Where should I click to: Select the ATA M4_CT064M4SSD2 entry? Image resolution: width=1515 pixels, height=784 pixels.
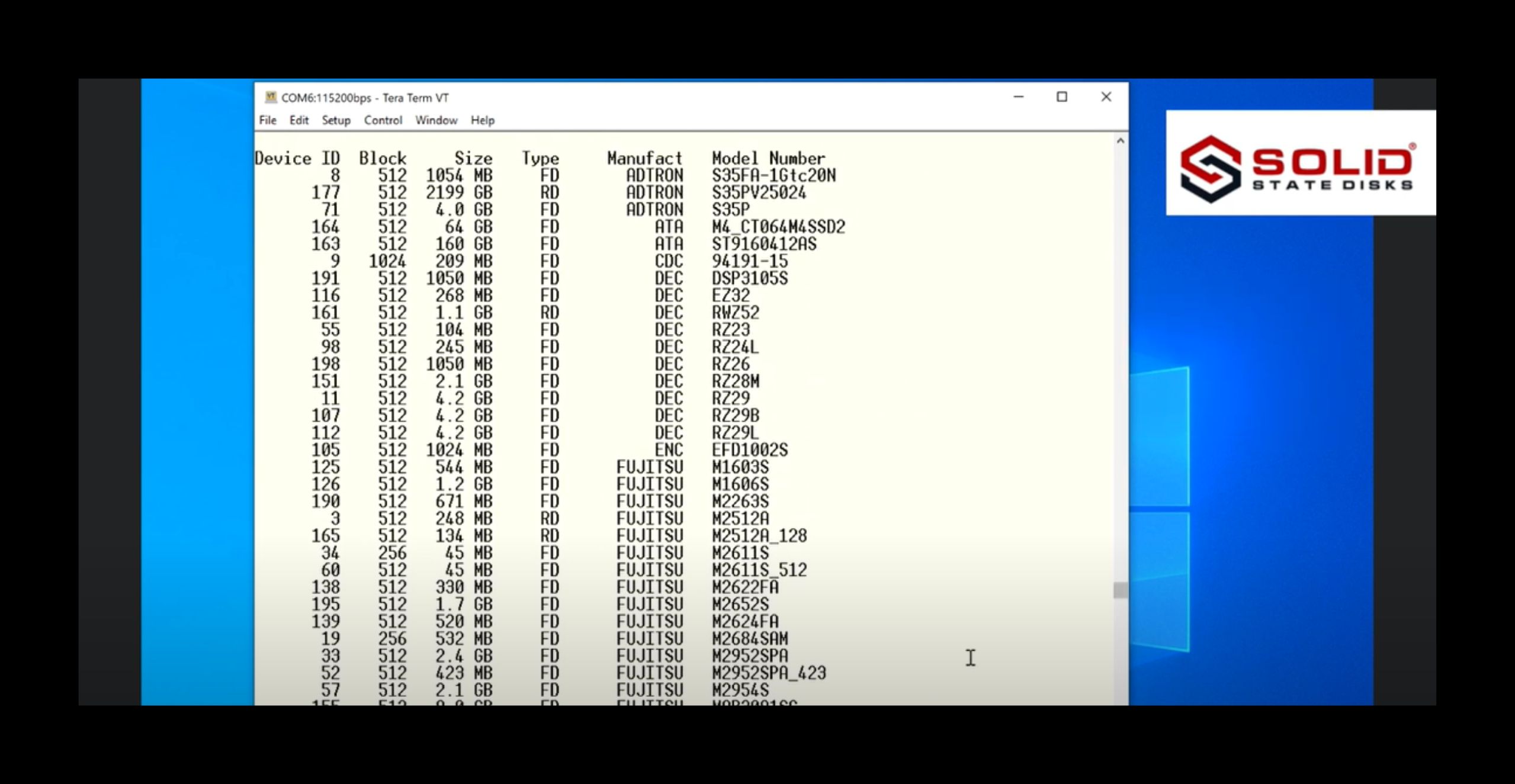tap(778, 226)
